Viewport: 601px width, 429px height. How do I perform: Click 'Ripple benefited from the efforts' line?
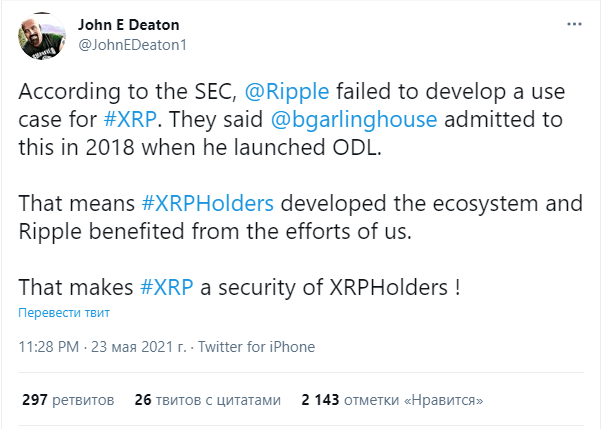pos(215,231)
